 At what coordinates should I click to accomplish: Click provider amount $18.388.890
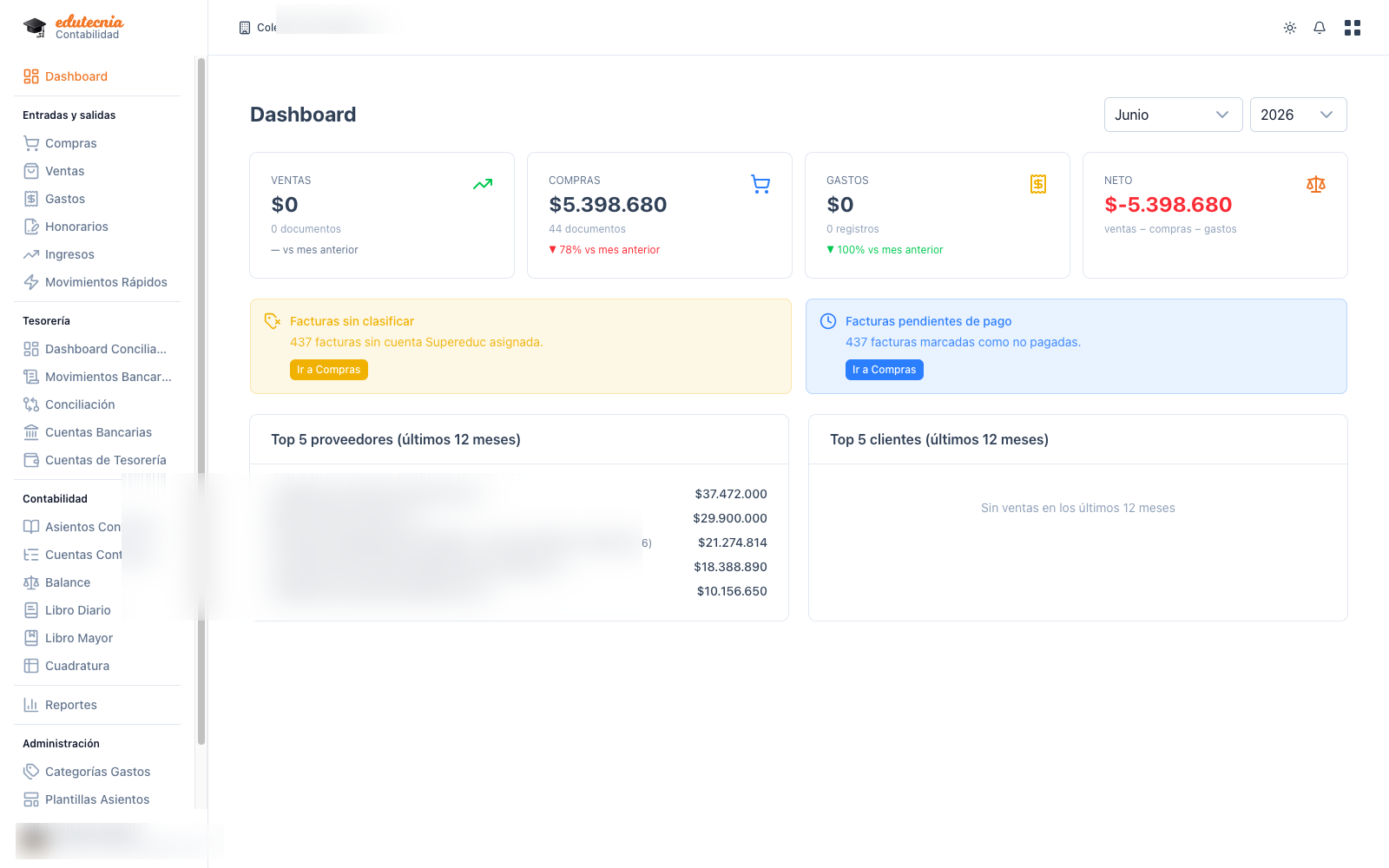point(730,567)
